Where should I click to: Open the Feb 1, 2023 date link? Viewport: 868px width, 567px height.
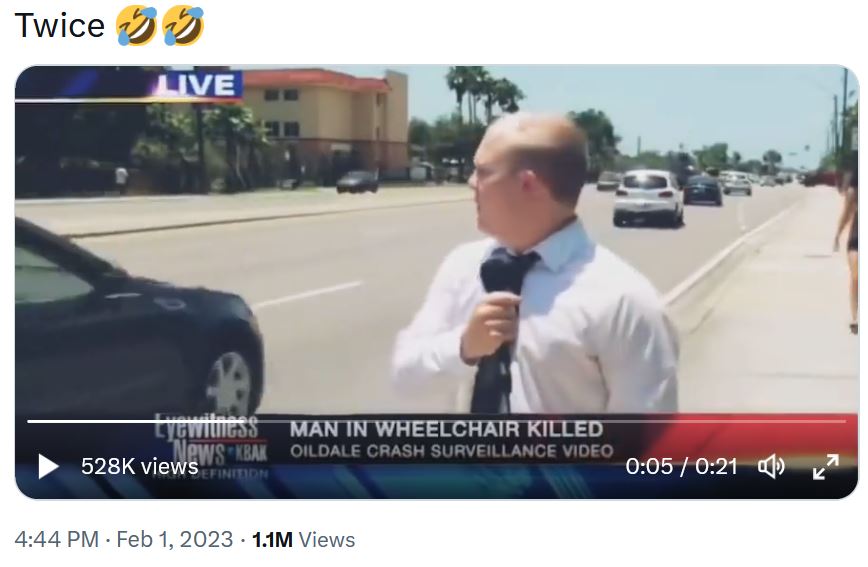175,539
